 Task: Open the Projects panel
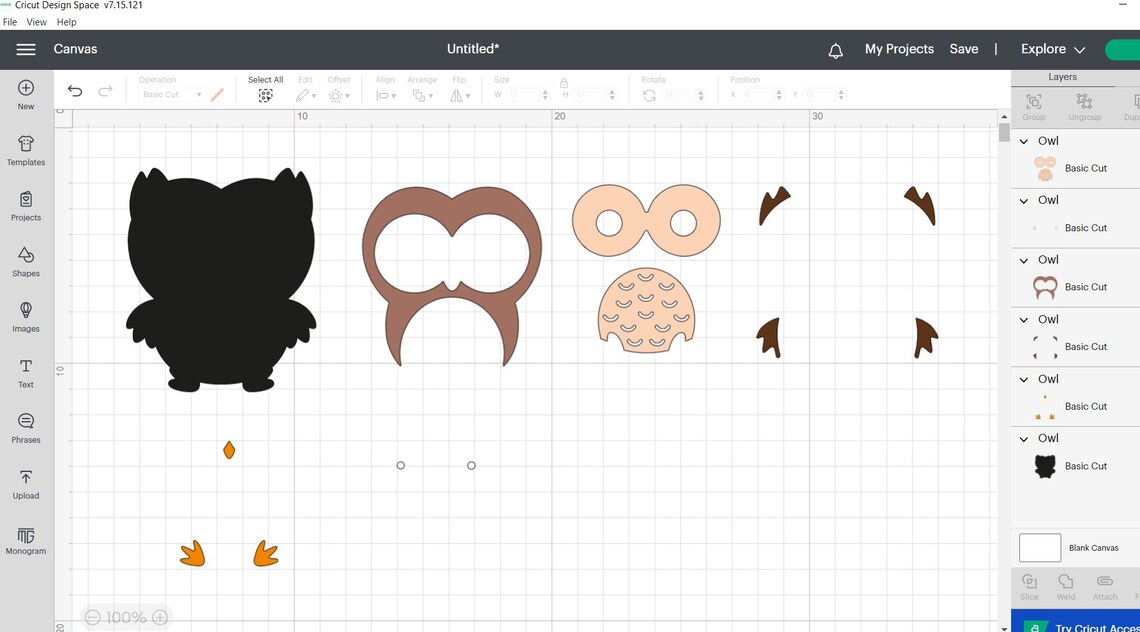point(25,205)
